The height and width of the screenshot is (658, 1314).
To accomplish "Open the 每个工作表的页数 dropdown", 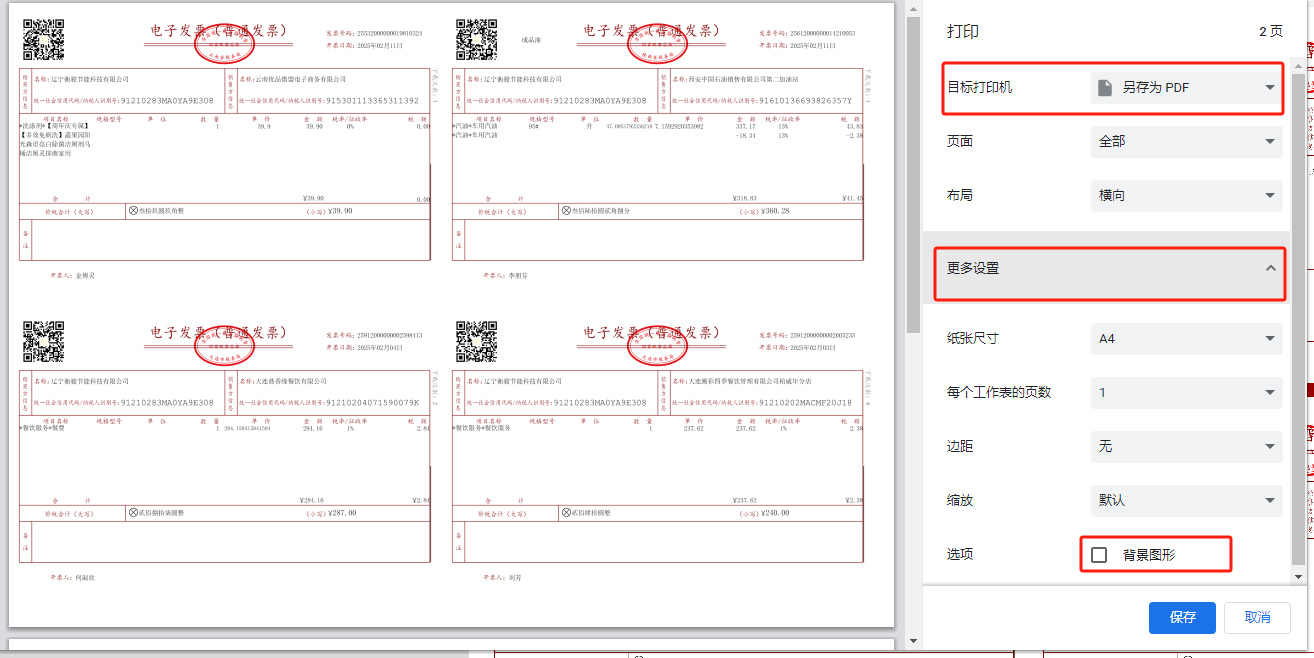I will coord(1186,393).
